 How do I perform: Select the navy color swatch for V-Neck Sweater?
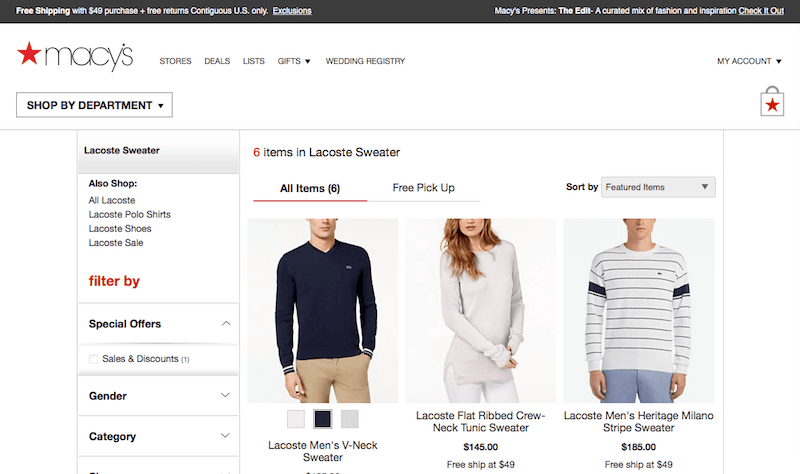click(x=322, y=419)
